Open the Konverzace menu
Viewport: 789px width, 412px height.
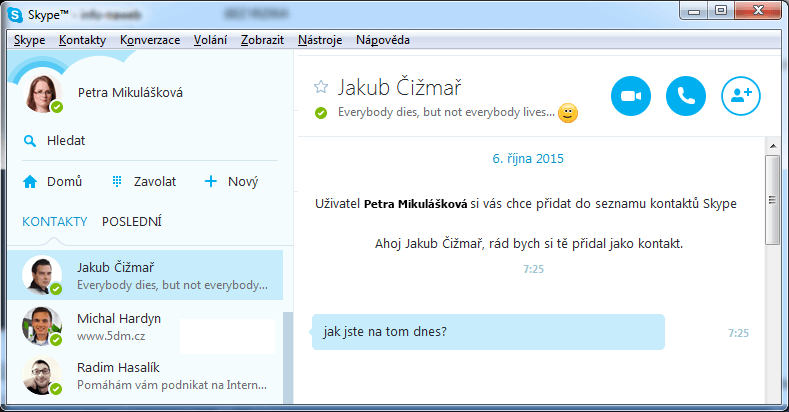pyautogui.click(x=150, y=40)
